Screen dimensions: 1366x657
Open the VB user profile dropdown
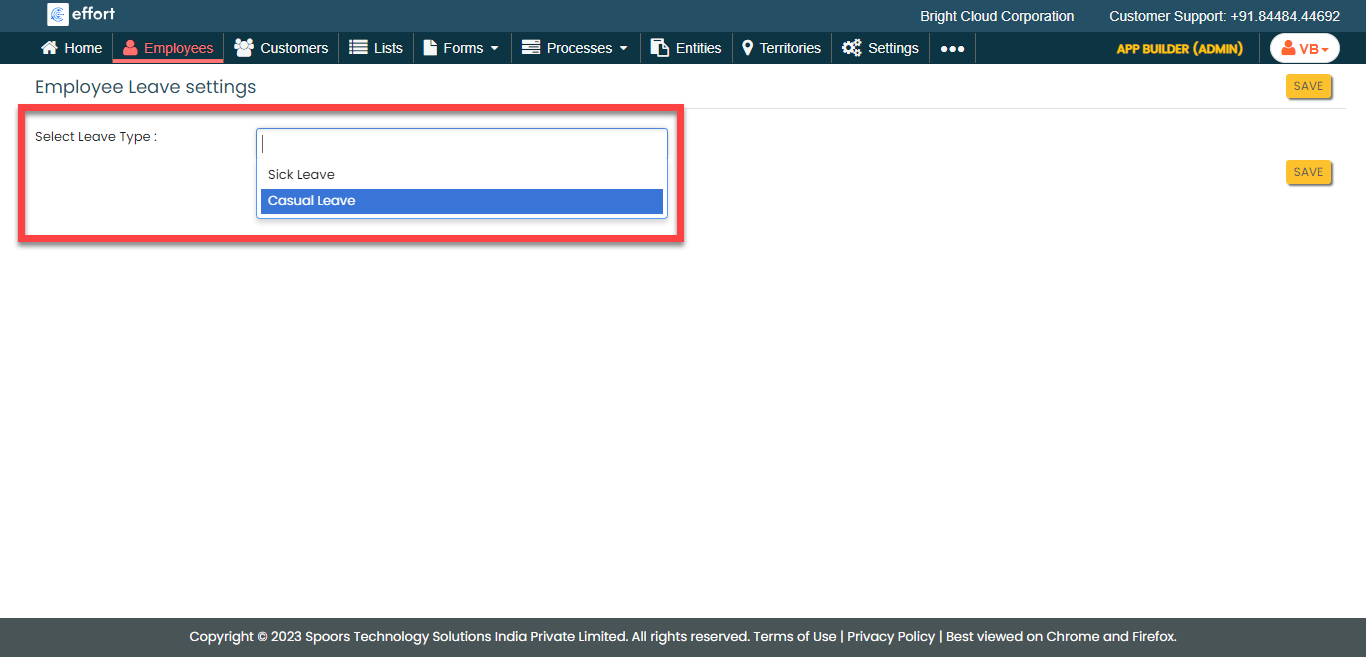pos(1304,48)
